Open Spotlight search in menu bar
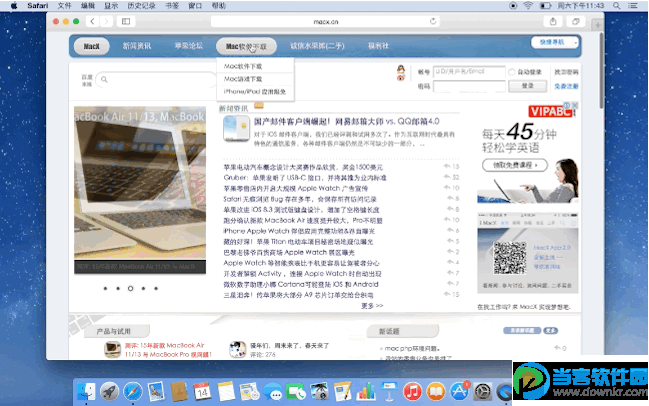 coord(617,6)
